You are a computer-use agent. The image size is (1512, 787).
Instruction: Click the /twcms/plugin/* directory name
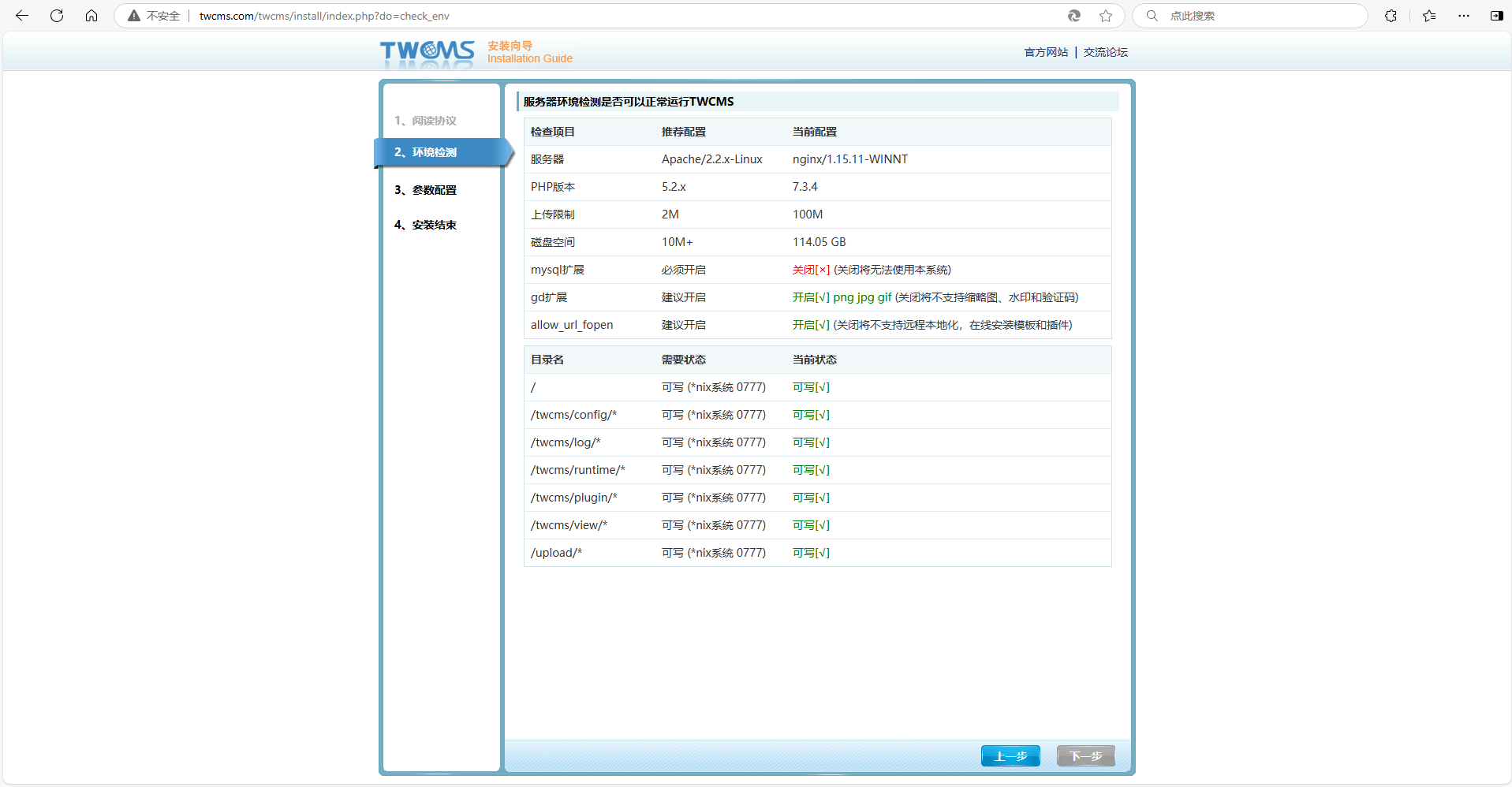[574, 498]
